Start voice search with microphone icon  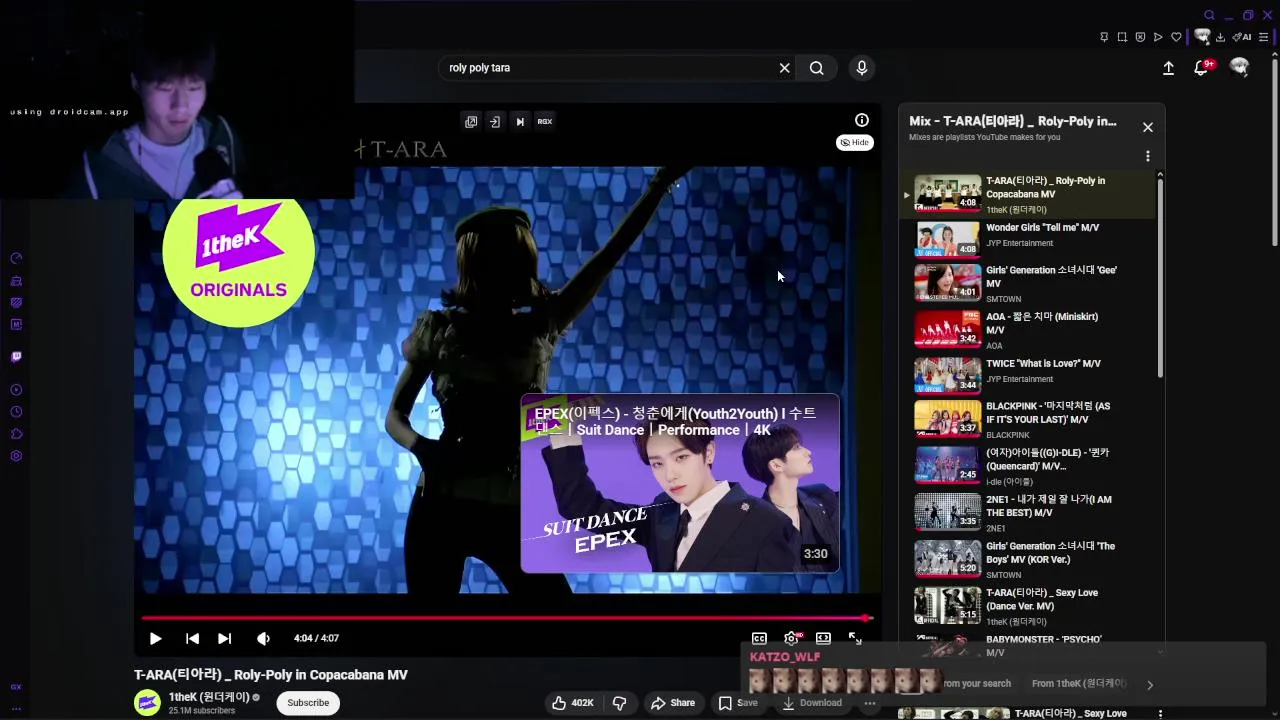[x=862, y=68]
